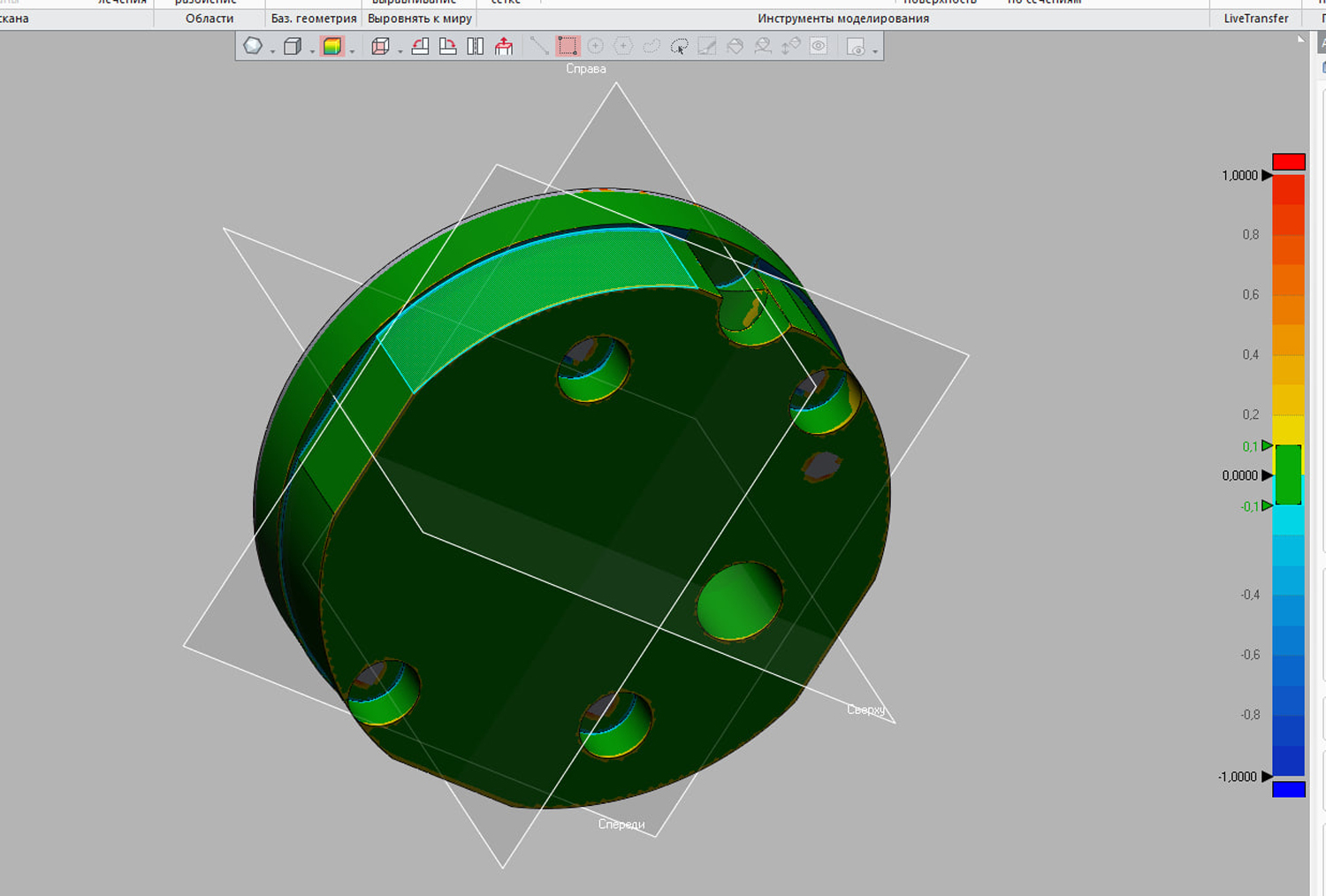Click the normal-to view red arrow icon
Screen dimensions: 1326x896
[x=504, y=46]
